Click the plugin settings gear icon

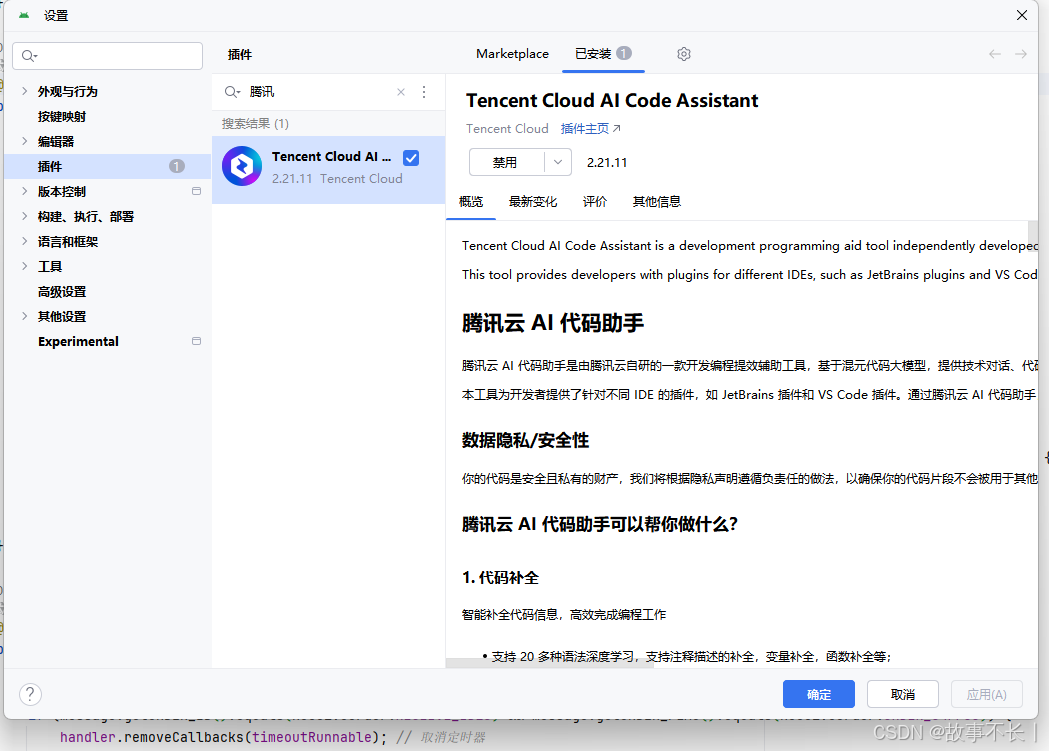tap(683, 54)
